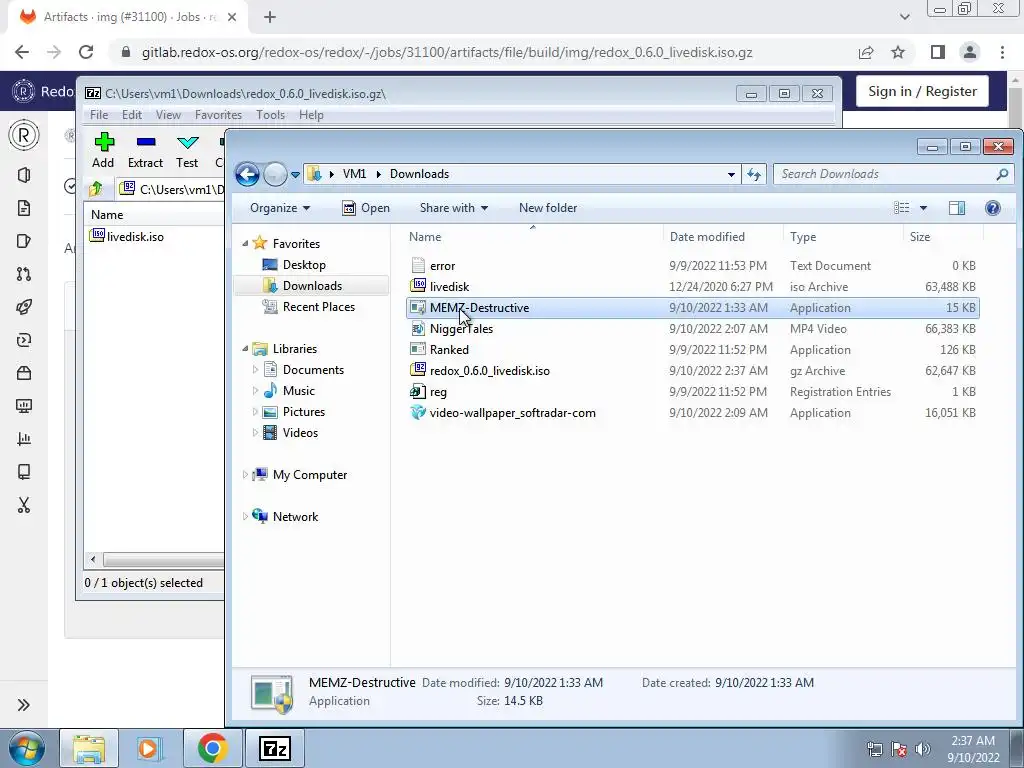The height and width of the screenshot is (768, 1024).
Task: Open the Share with dropdown
Action: tap(454, 208)
